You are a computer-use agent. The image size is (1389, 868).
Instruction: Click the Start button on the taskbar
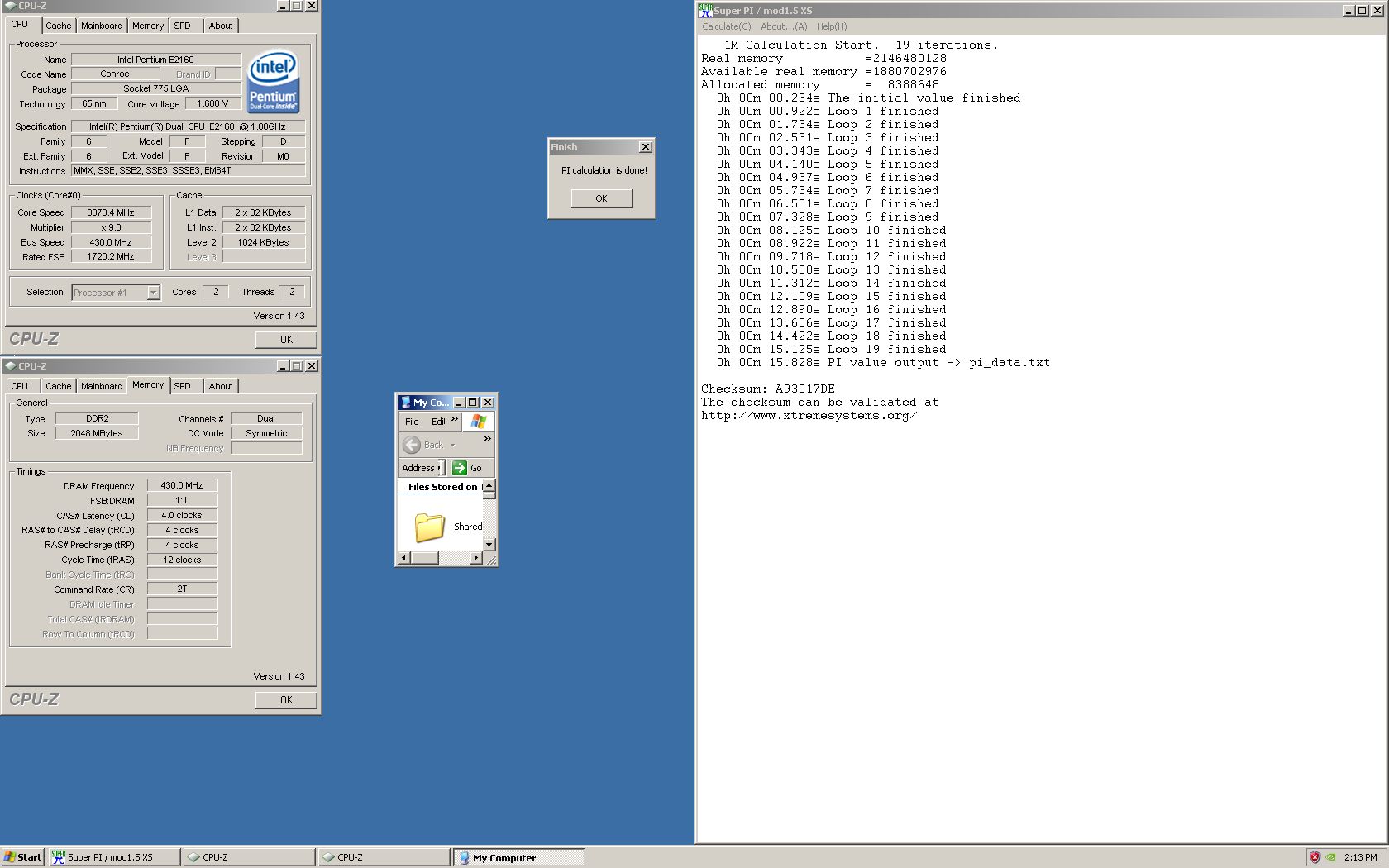click(x=22, y=857)
